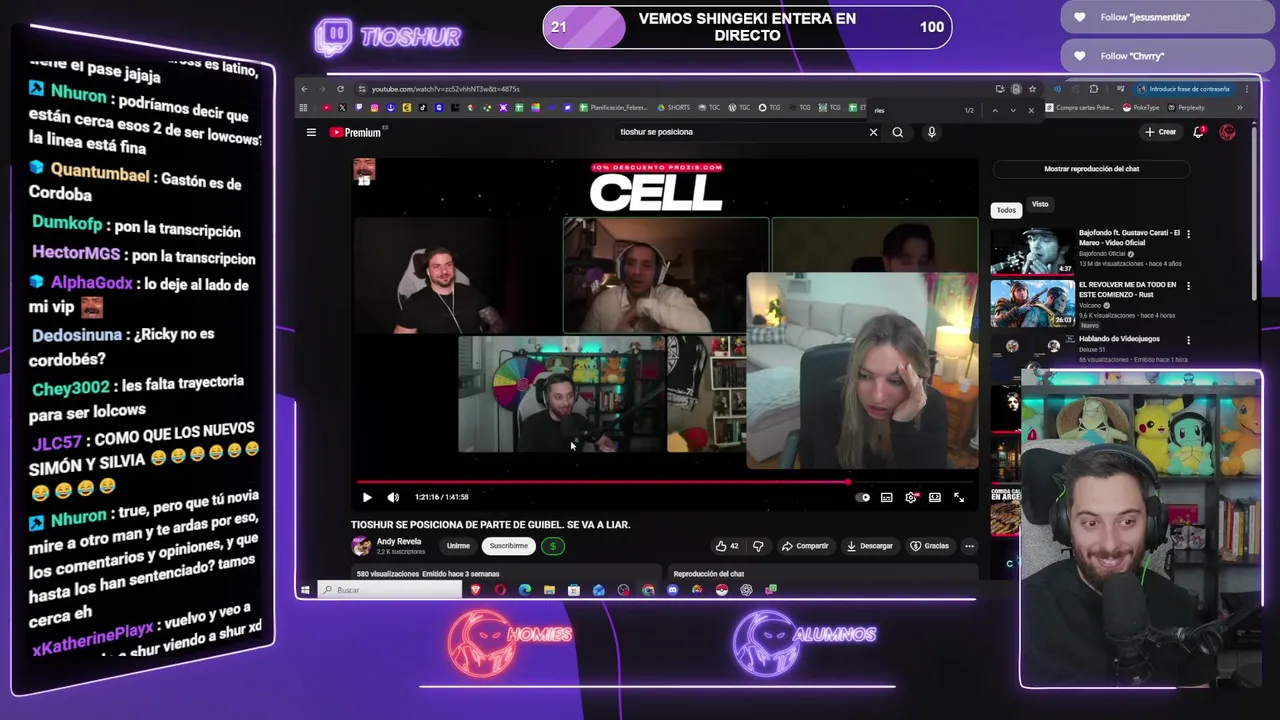1280x720 pixels.
Task: Run the search with the magnifier button
Action: [x=898, y=132]
